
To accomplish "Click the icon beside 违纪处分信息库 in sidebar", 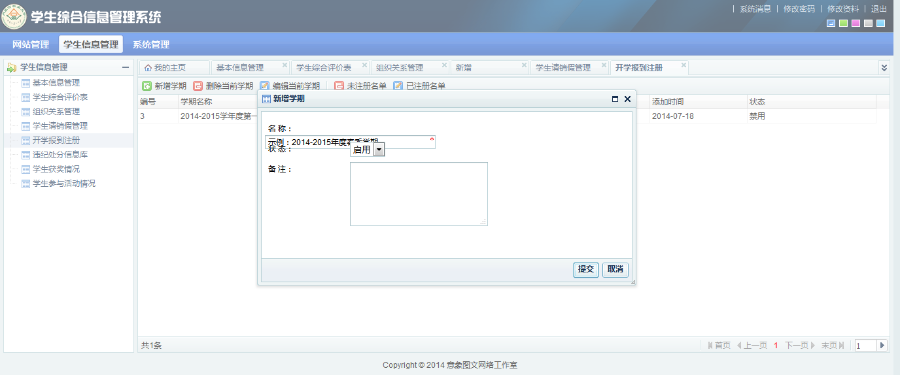I will (x=25, y=155).
